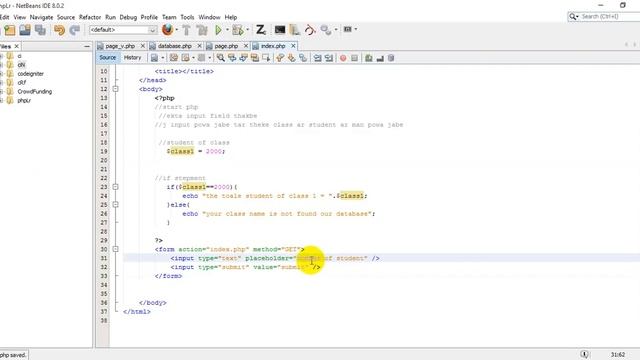Select the phpLr folder in Files
Viewport: 640px width, 360px height.
point(24,100)
